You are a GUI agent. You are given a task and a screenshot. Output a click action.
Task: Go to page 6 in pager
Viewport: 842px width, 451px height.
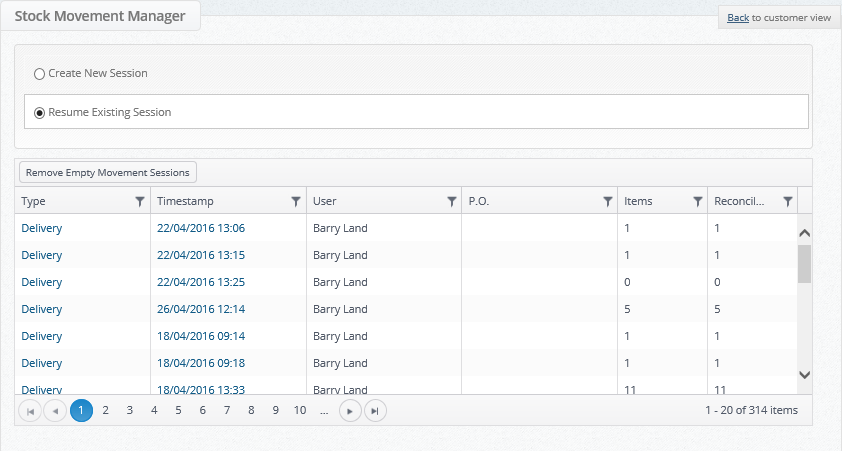coord(202,411)
